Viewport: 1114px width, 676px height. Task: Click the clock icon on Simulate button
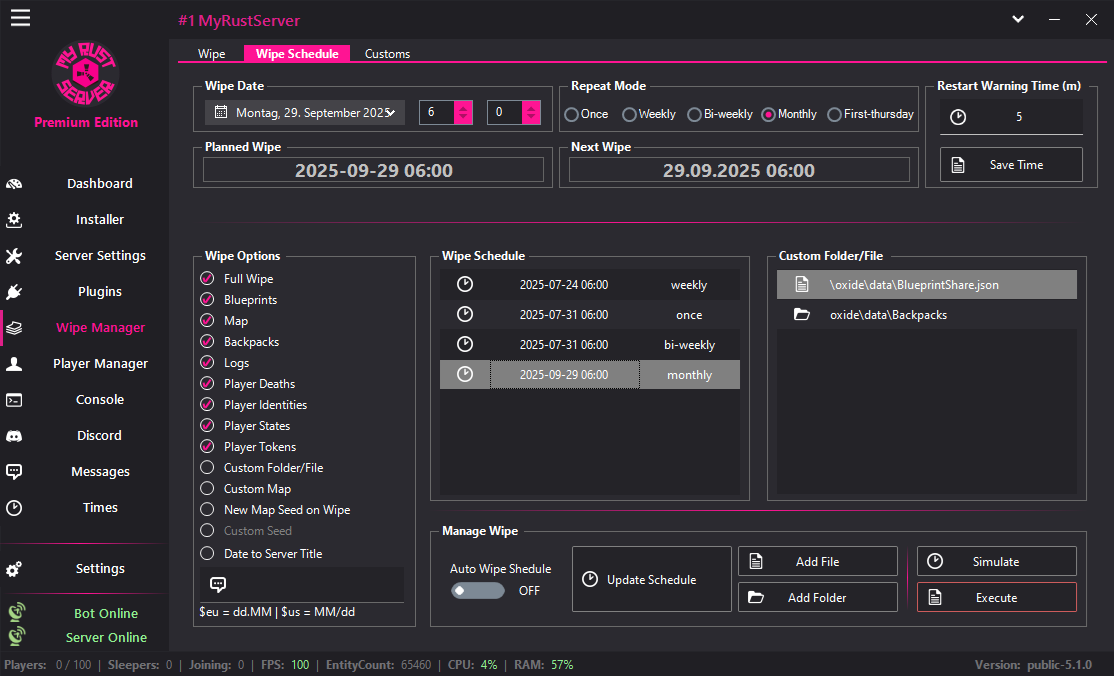[934, 561]
